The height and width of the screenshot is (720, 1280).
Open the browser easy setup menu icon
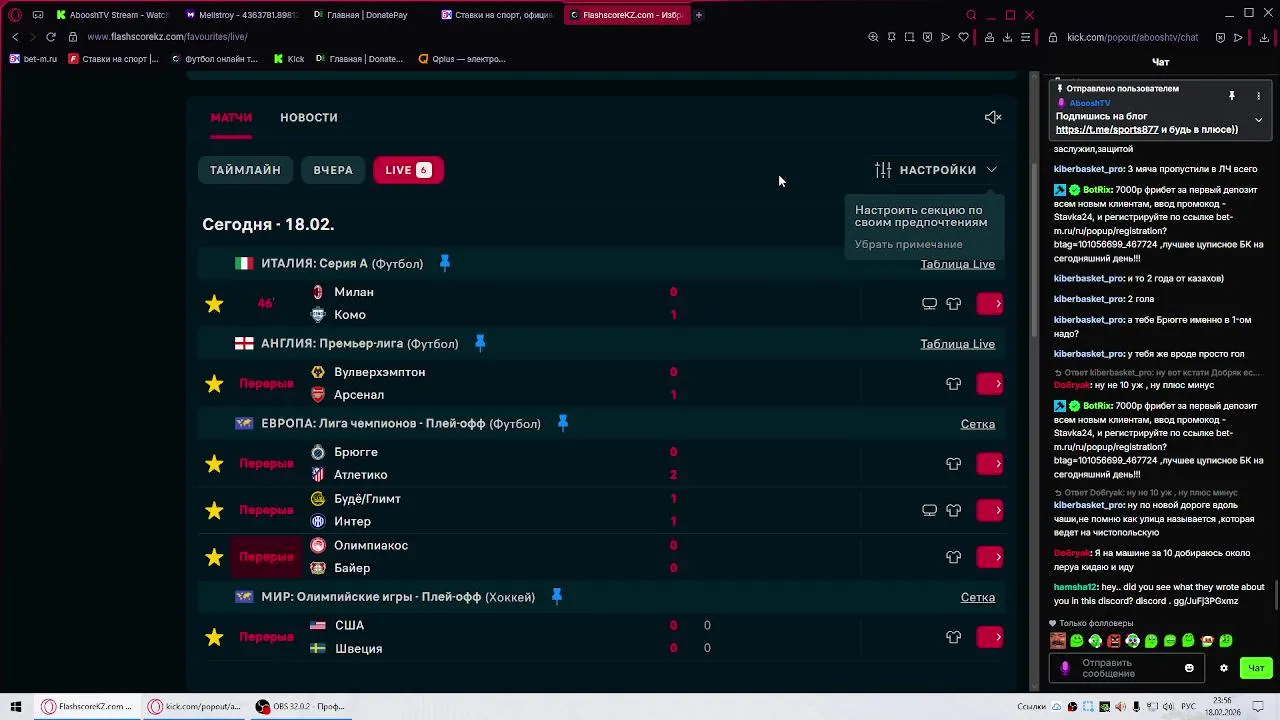(1025, 37)
